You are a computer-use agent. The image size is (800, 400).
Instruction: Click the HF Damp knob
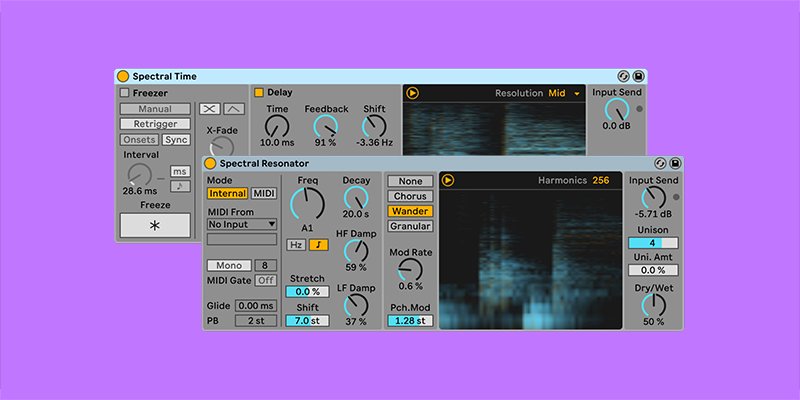[x=356, y=251]
